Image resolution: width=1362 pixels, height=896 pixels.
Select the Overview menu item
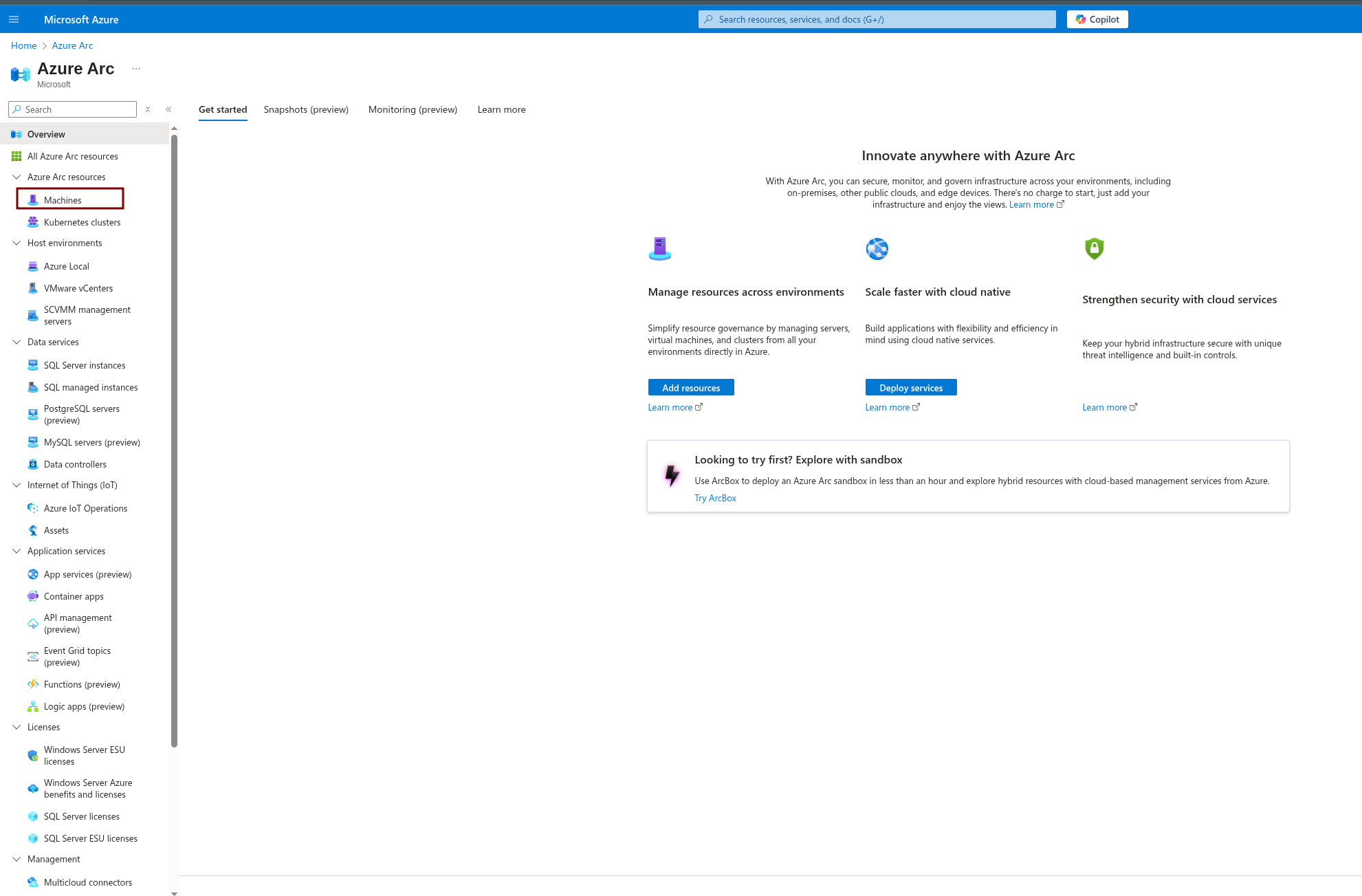85,134
